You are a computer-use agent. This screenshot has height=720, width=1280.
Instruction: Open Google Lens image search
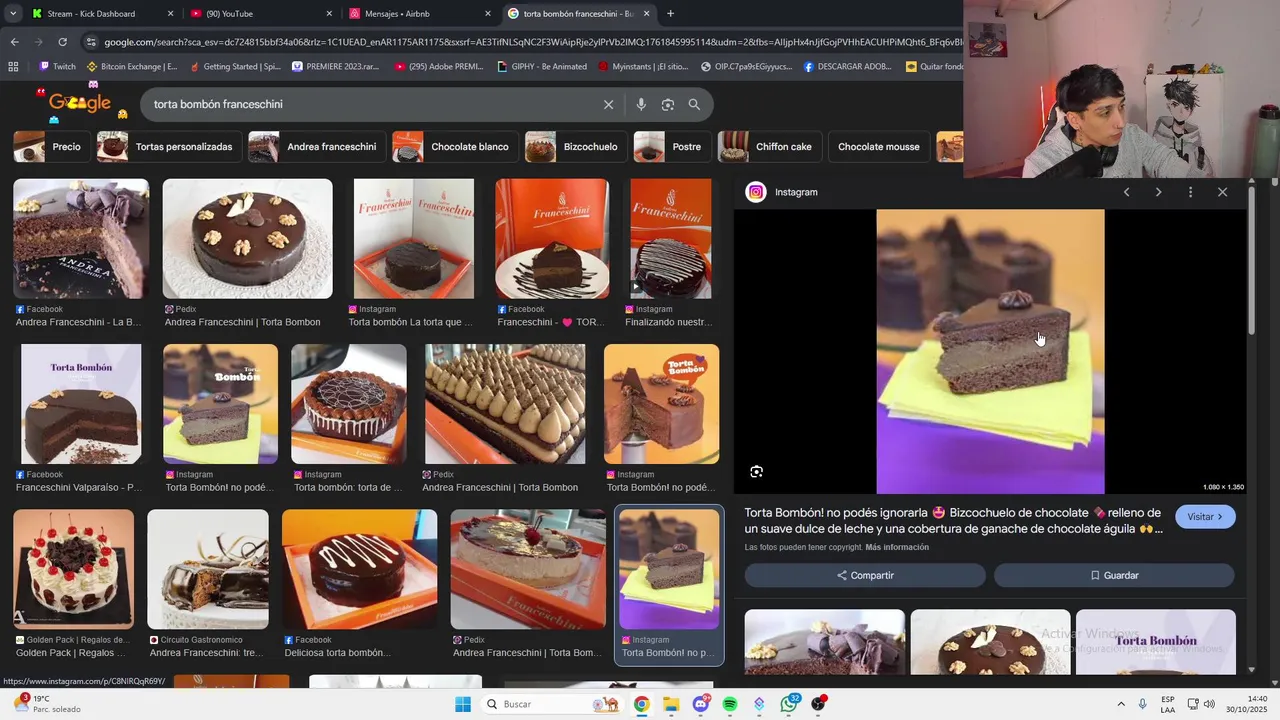[x=668, y=104]
